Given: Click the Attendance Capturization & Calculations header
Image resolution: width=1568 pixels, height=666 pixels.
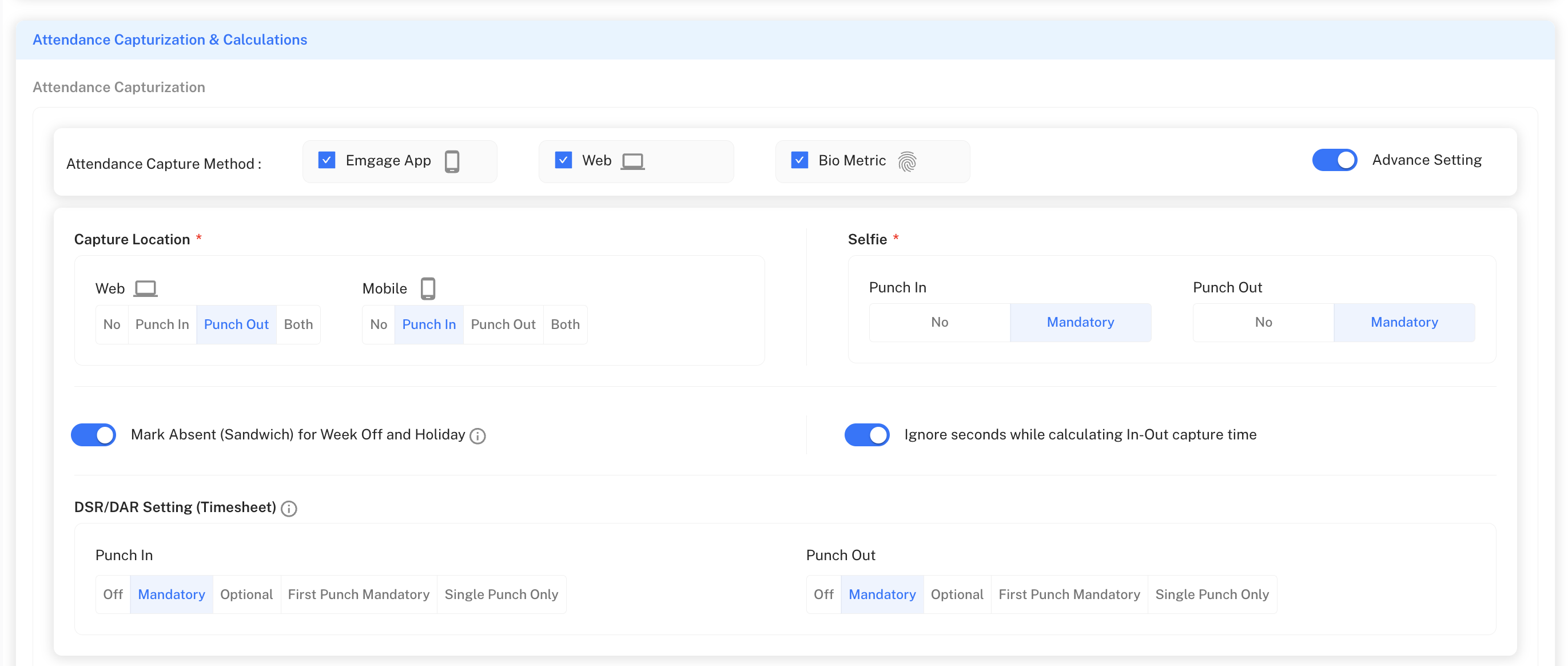Looking at the screenshot, I should [x=170, y=39].
